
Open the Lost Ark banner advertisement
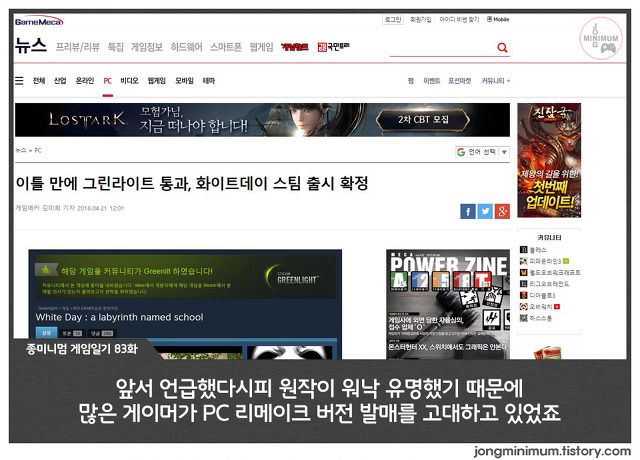point(262,120)
